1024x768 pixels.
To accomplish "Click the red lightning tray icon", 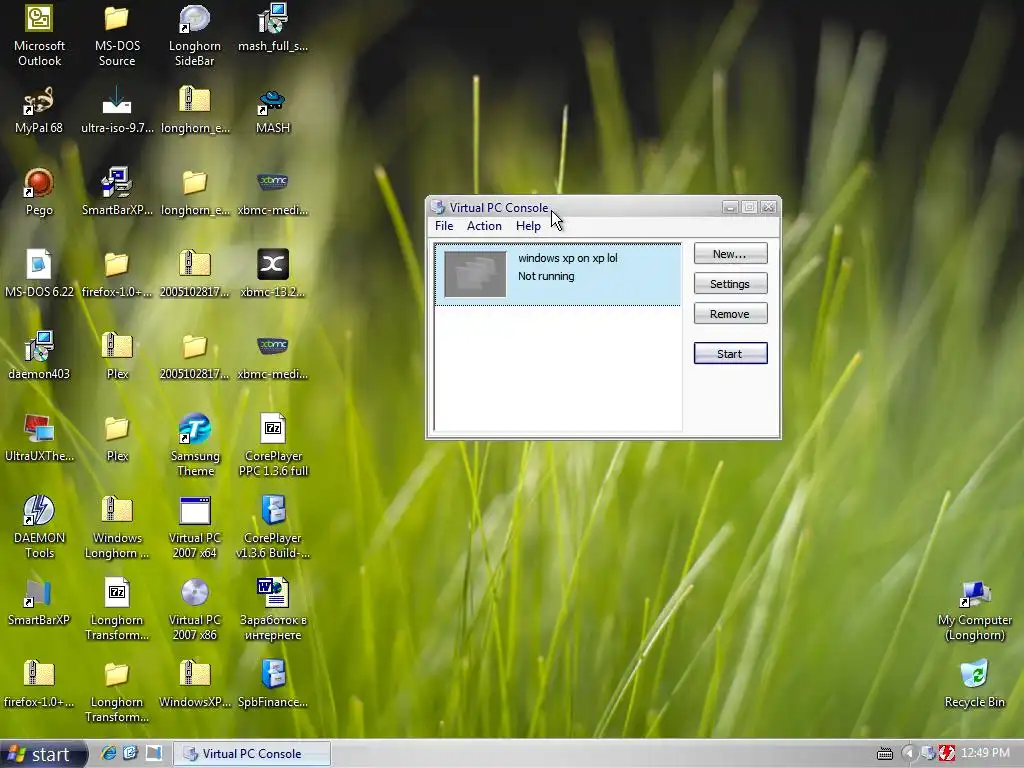I will coord(946,754).
